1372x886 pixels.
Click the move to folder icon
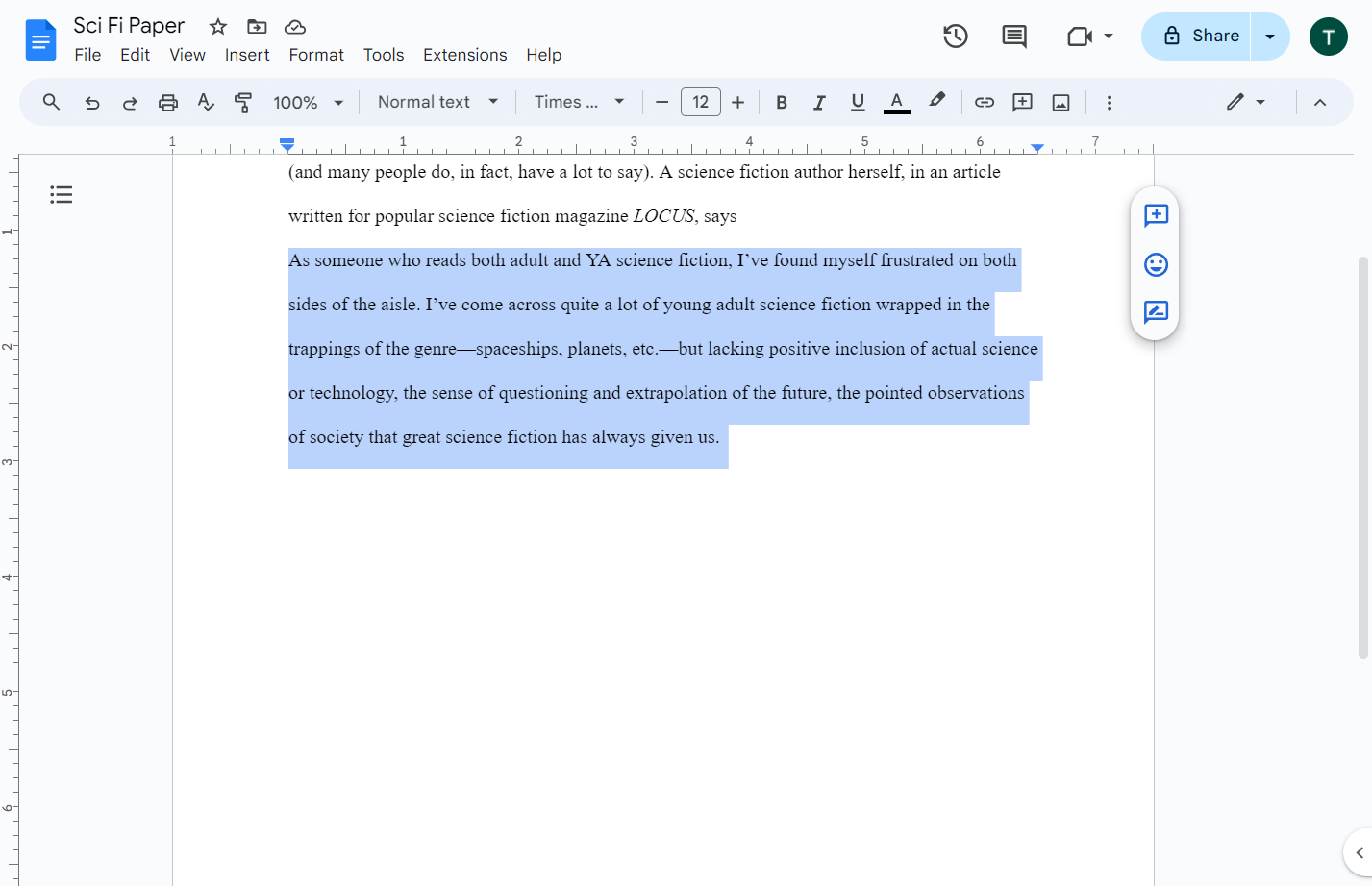click(257, 26)
